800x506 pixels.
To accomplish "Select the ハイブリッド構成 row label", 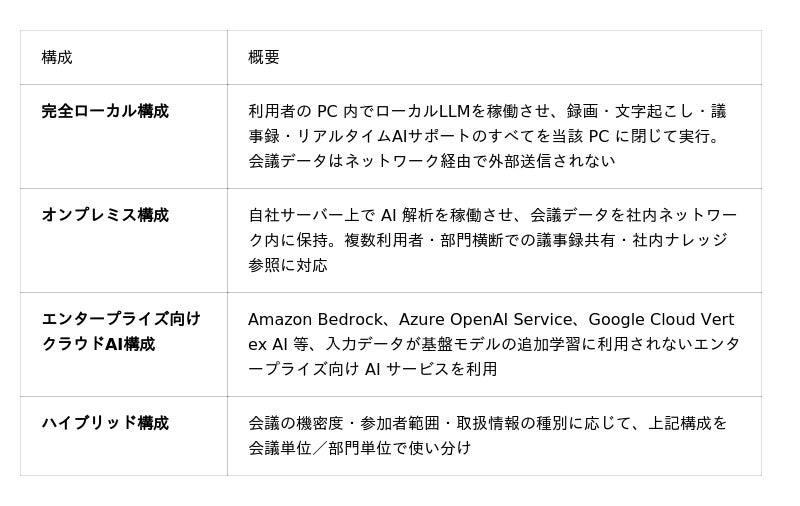I will coord(105,423).
